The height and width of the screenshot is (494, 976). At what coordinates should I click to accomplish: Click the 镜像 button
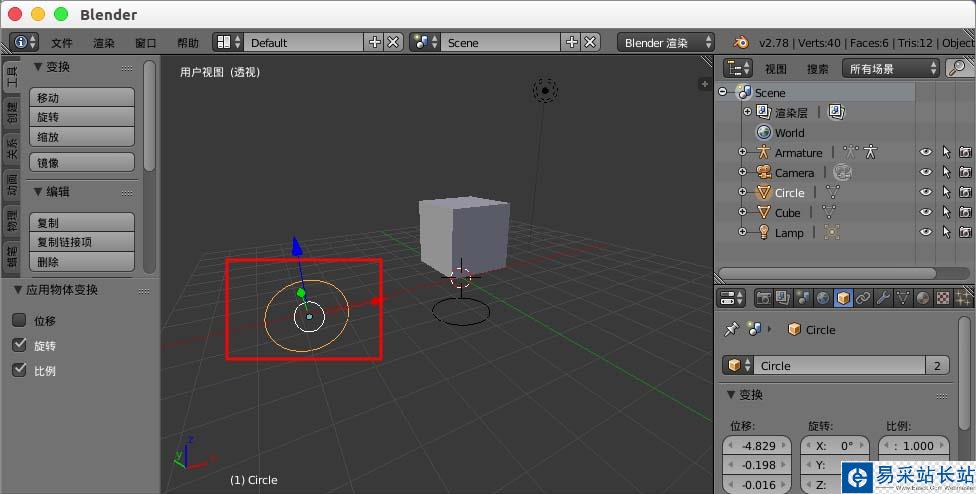coord(84,162)
